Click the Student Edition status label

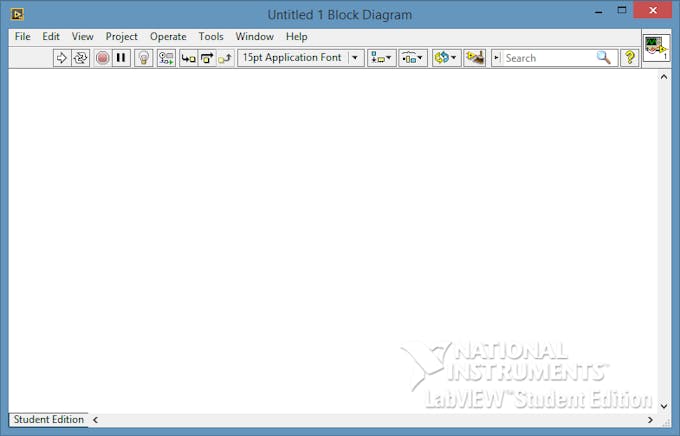pos(49,420)
